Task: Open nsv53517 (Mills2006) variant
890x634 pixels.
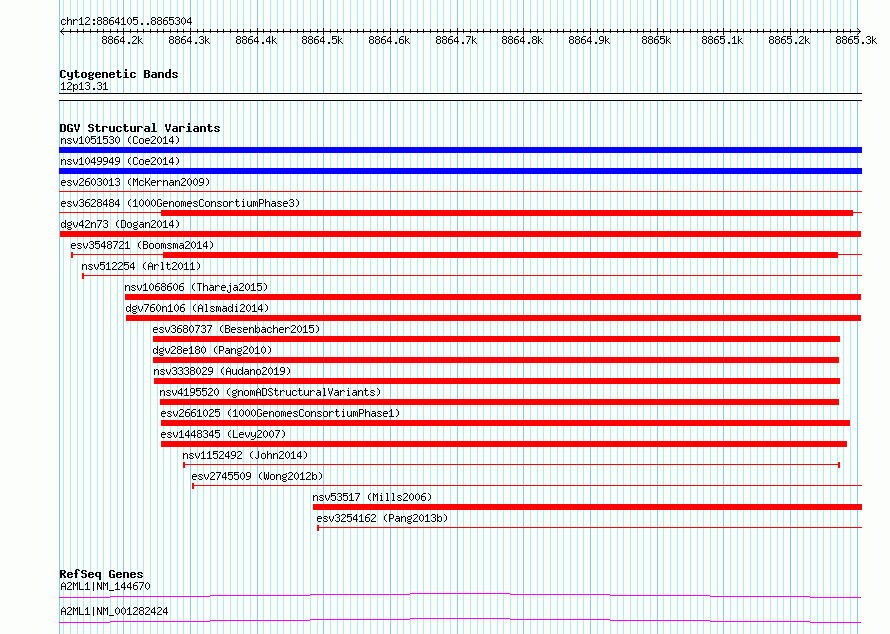Action: [x=372, y=497]
